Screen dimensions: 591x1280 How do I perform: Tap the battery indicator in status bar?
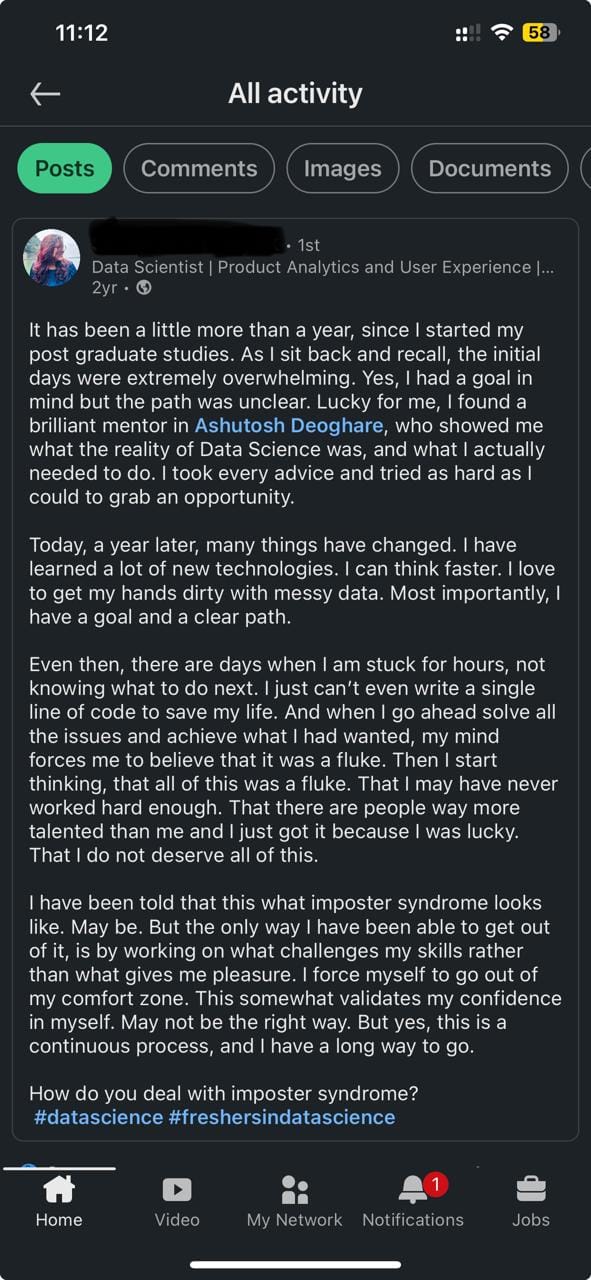pyautogui.click(x=541, y=33)
